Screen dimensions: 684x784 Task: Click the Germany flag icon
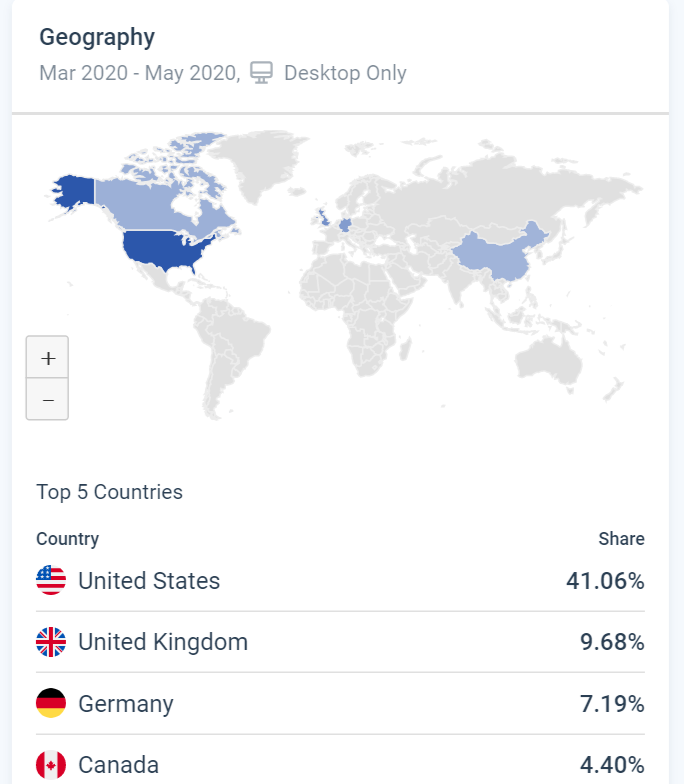(x=51, y=703)
